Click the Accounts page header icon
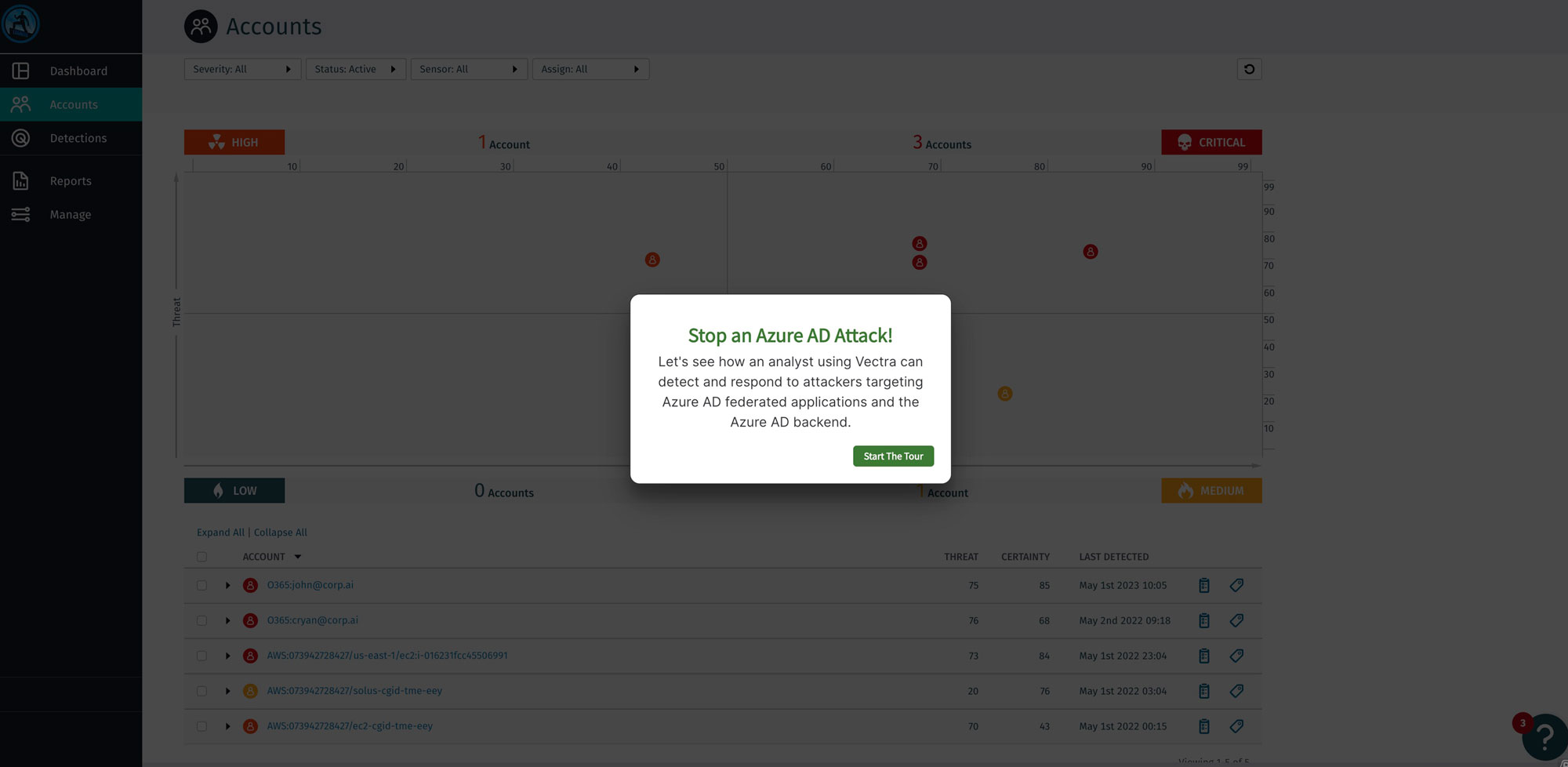This screenshot has width=1568, height=767. click(x=201, y=27)
